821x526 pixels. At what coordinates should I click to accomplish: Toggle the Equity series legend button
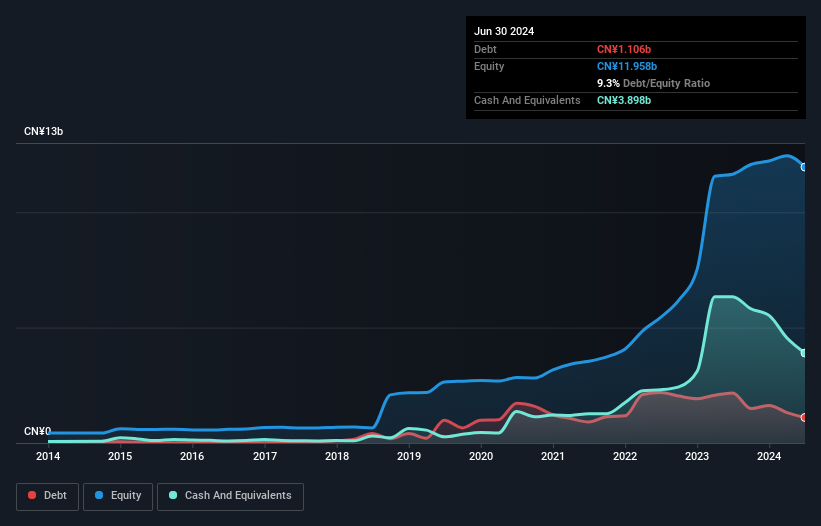point(118,496)
